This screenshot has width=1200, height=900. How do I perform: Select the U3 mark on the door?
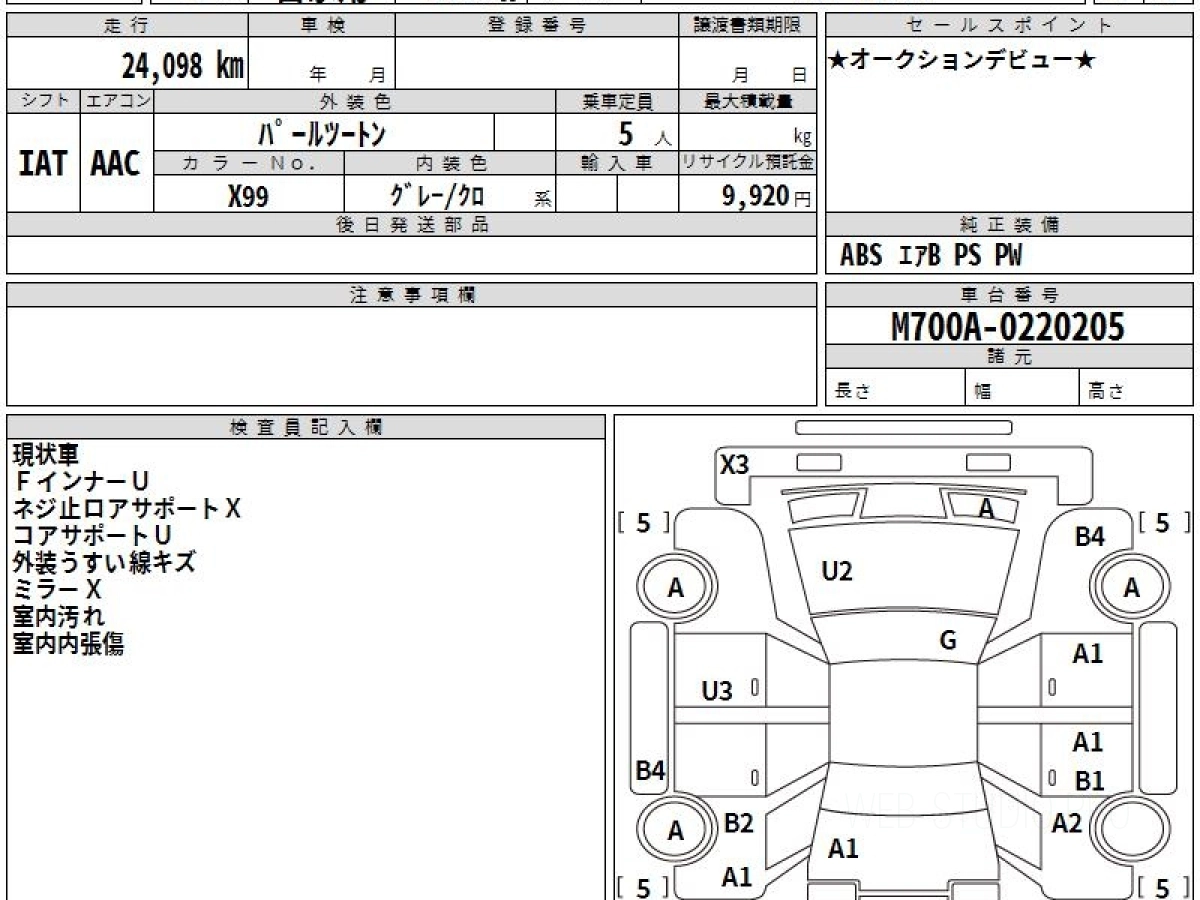pos(717,690)
